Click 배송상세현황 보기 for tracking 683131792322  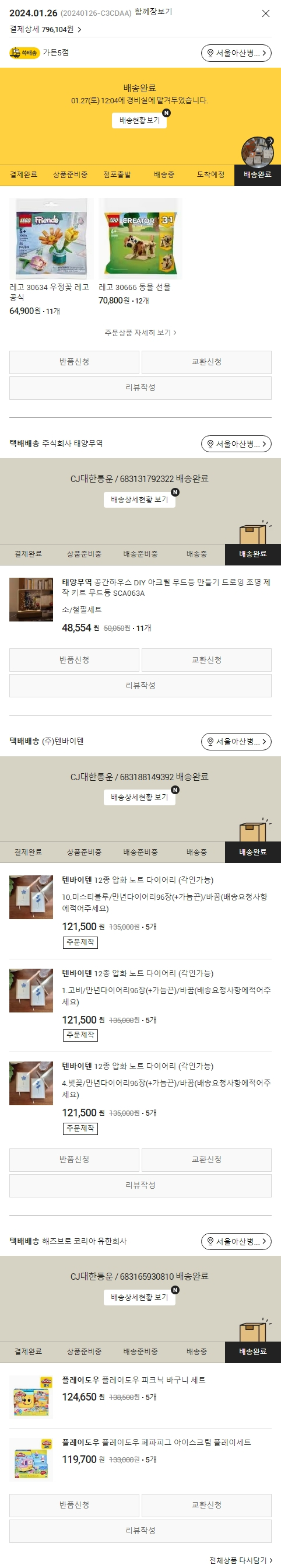(x=139, y=500)
